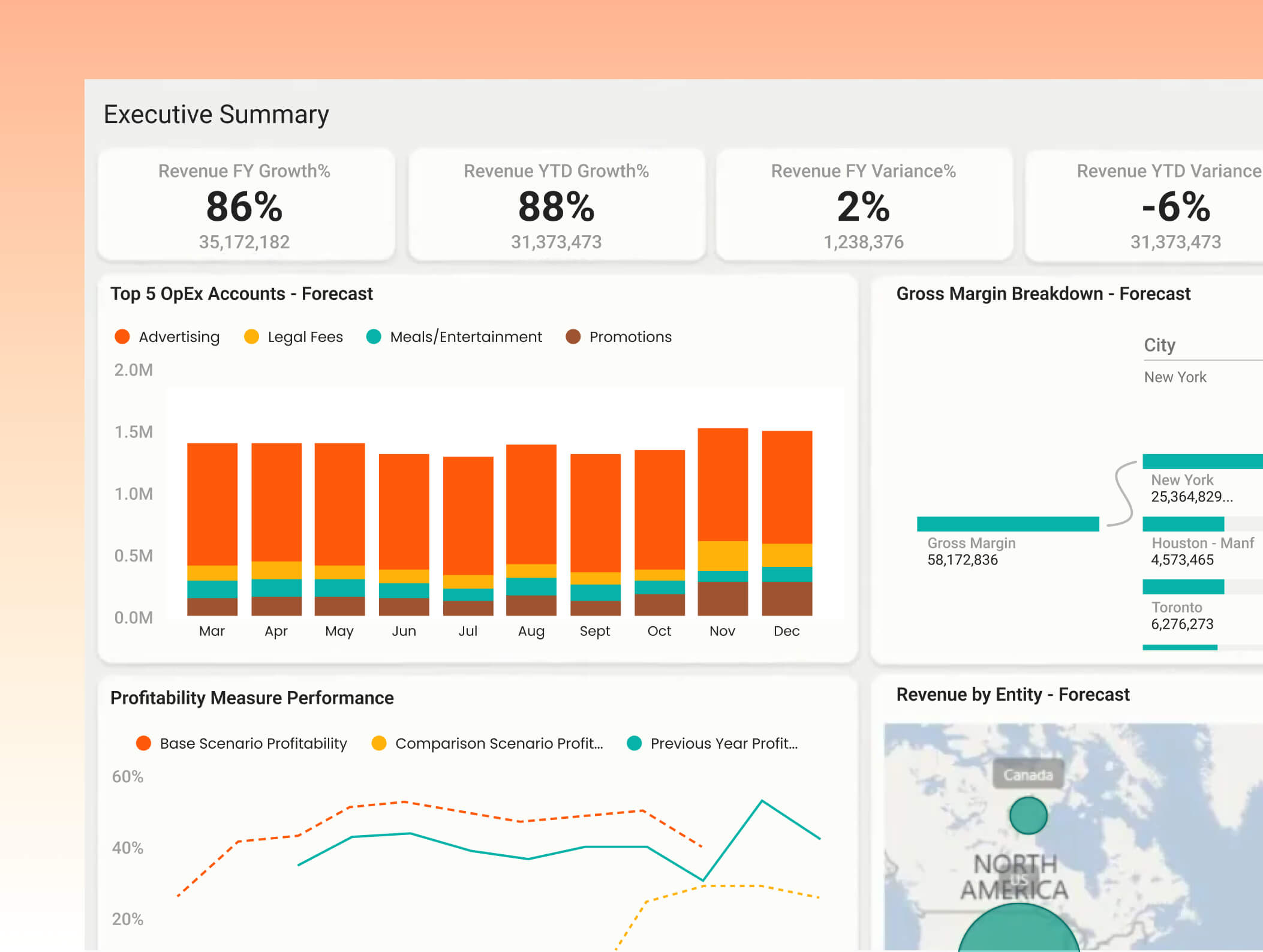This screenshot has height=952, width=1263.
Task: Select the October stacked bar
Action: point(660,533)
